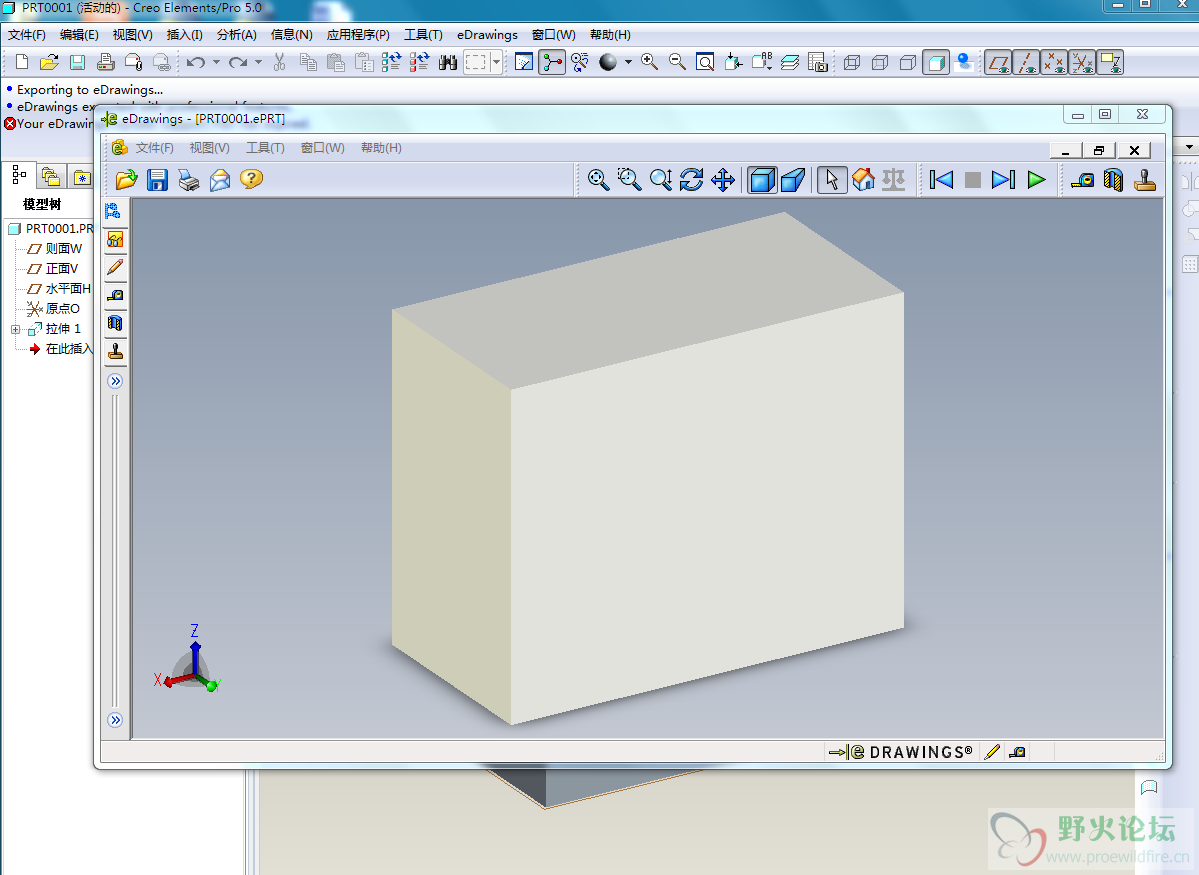
Task: Open Creo 分析(A) menu
Action: click(236, 34)
